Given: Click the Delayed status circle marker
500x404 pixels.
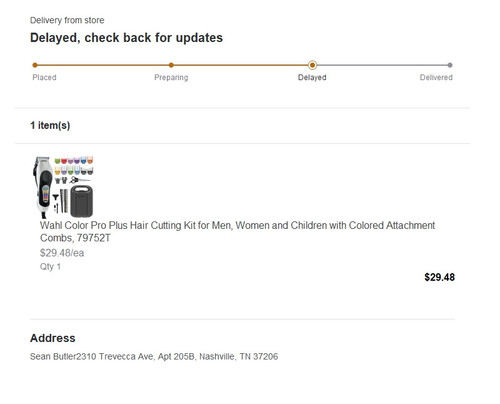Looking at the screenshot, I should [312, 65].
